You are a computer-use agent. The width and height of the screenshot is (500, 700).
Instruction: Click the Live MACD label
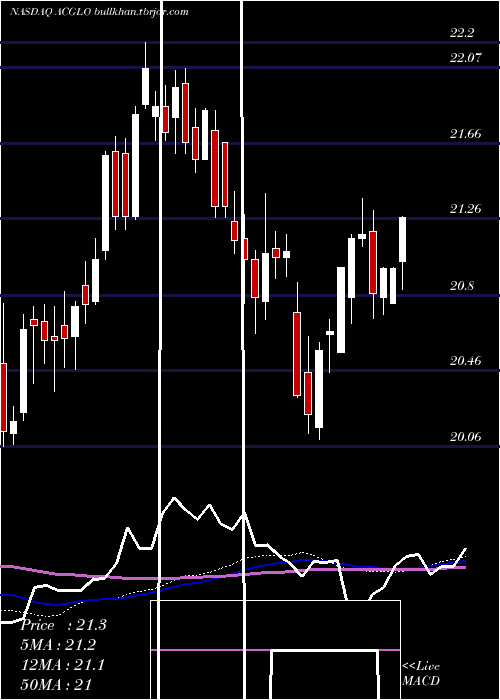[421, 673]
